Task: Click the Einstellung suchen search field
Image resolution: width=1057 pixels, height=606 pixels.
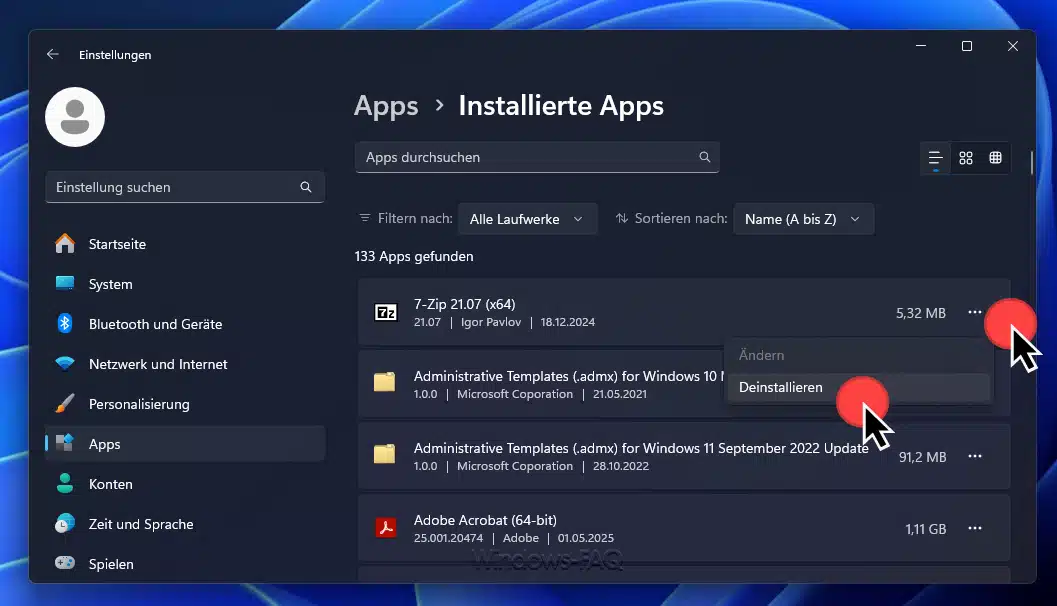Action: point(175,187)
